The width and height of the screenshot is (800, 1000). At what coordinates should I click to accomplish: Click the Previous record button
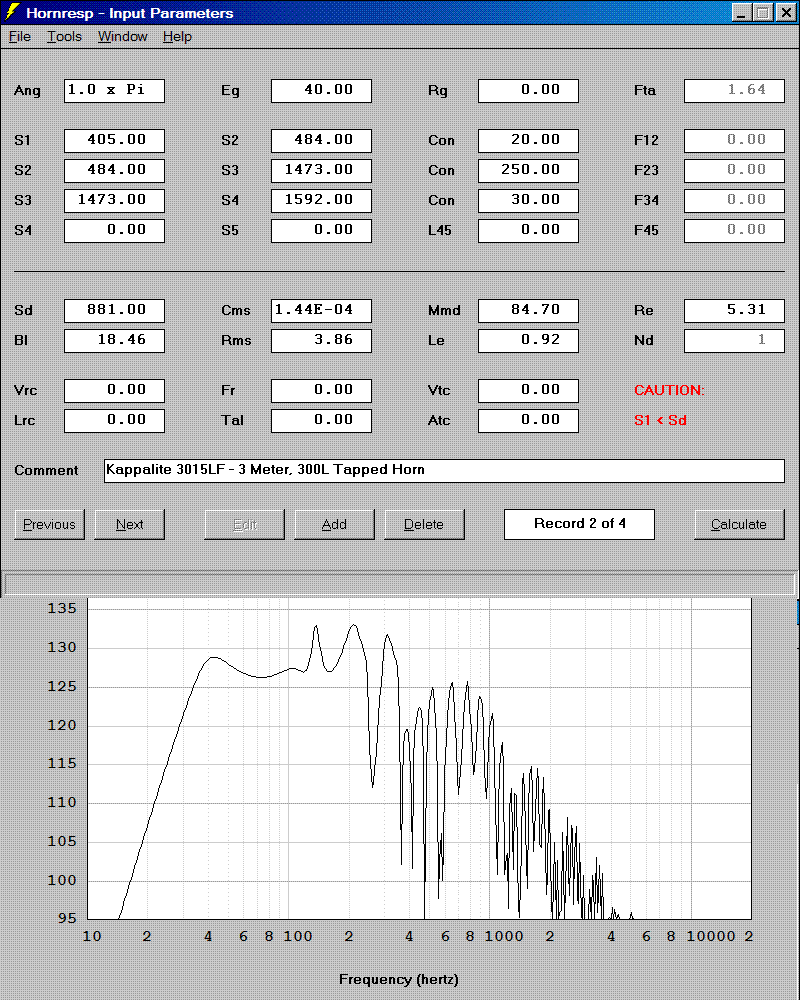coord(50,524)
